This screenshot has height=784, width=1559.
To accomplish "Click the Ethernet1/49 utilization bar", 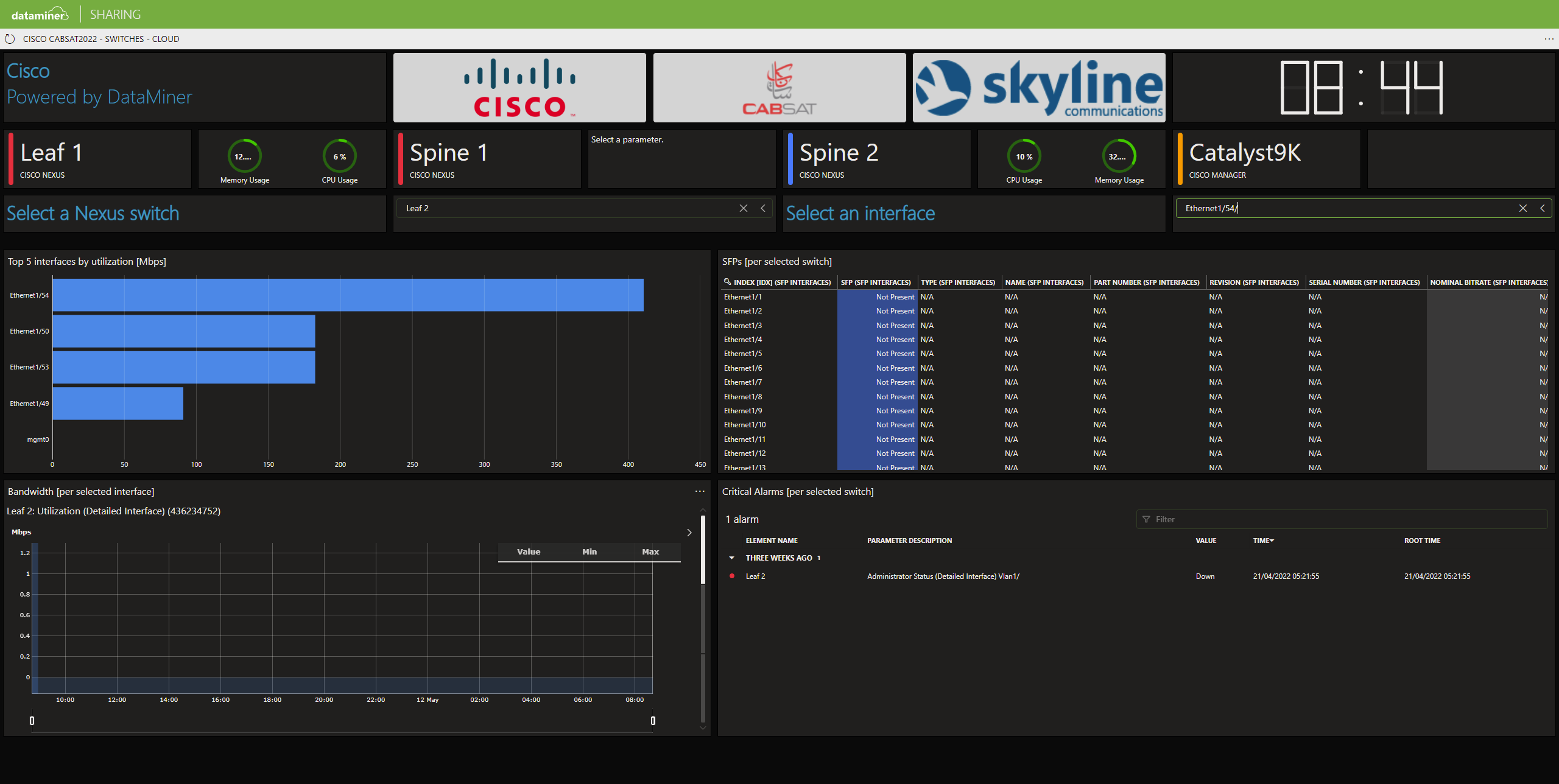I will coord(118,404).
